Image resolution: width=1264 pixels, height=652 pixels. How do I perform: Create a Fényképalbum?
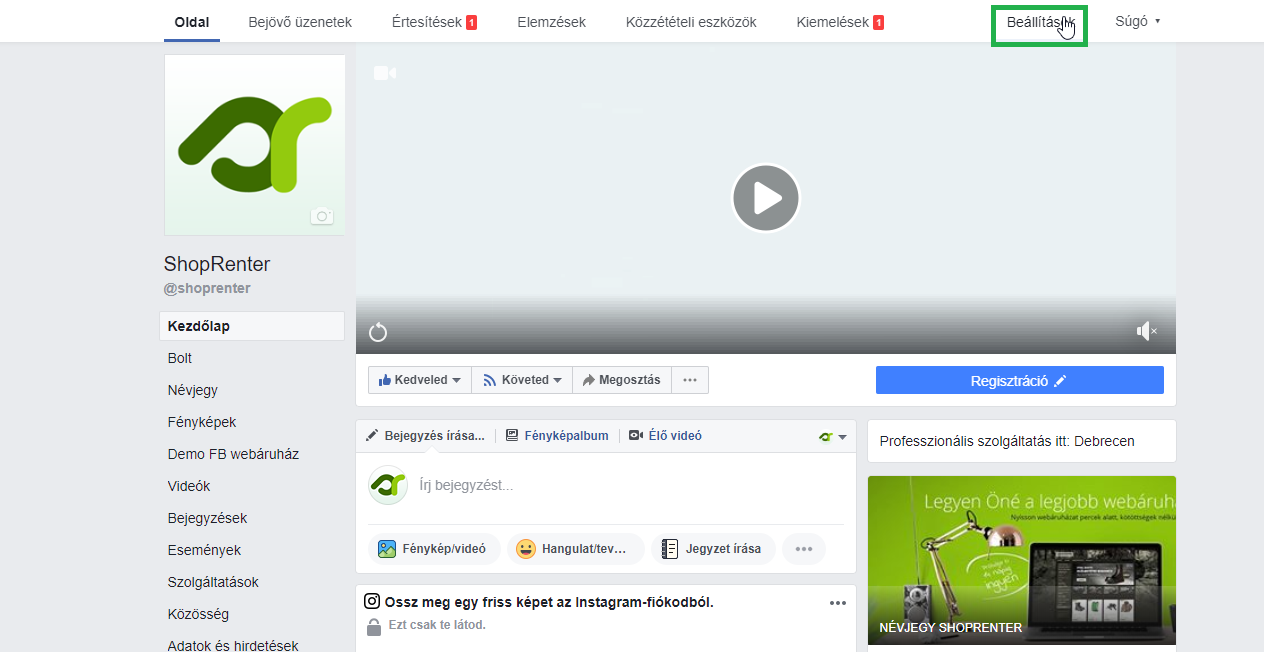point(557,436)
